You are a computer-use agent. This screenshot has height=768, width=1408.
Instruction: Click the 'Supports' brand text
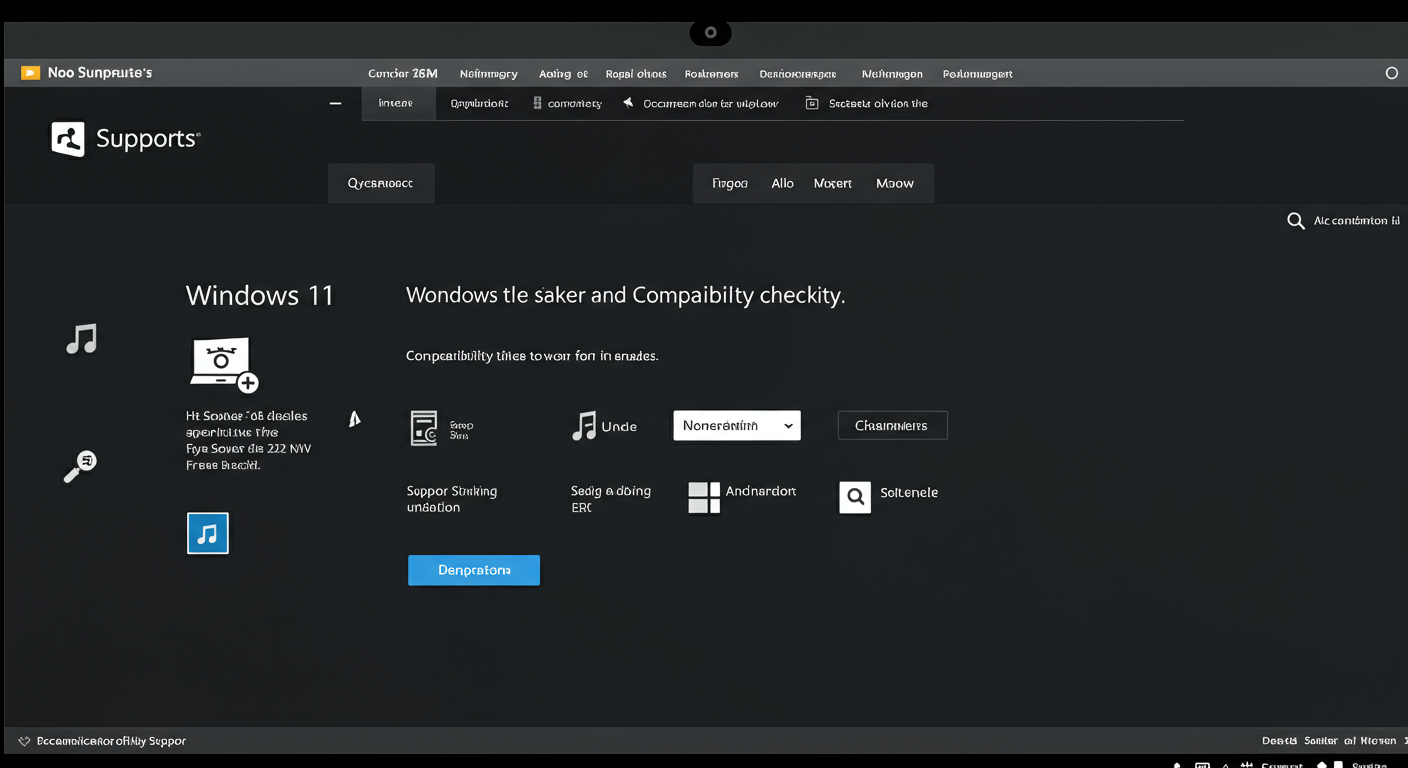point(148,139)
